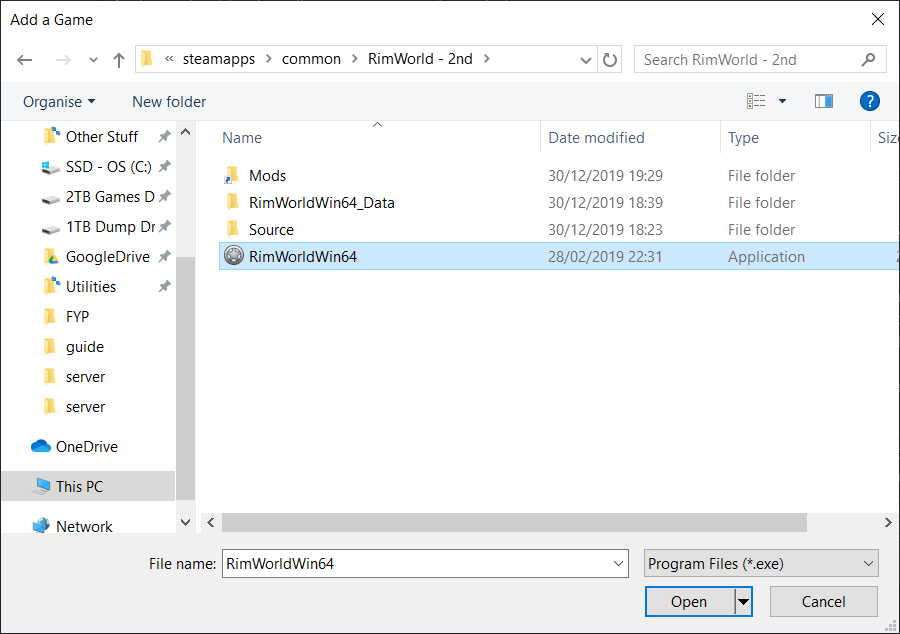Refresh the current folder view
The height and width of the screenshot is (634, 900).
(611, 59)
